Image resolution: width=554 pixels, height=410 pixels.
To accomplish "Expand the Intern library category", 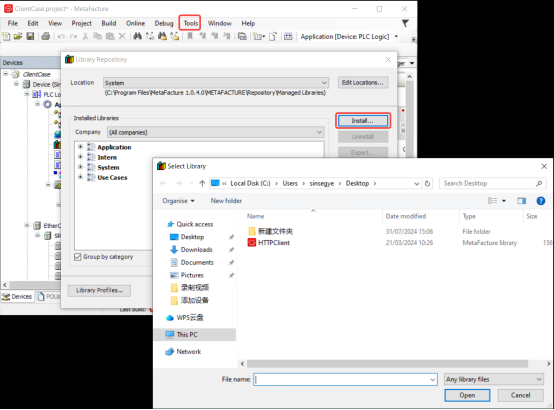I will (80, 157).
